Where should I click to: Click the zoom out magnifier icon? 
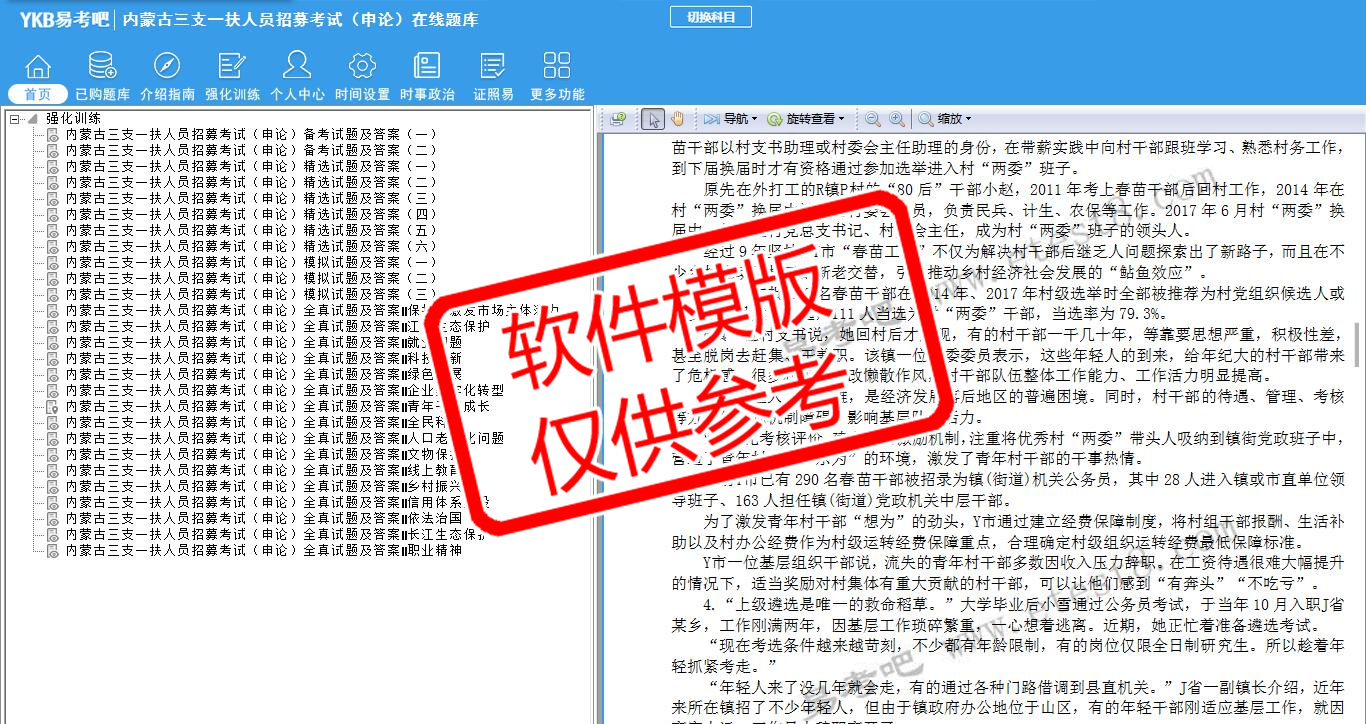(873, 119)
